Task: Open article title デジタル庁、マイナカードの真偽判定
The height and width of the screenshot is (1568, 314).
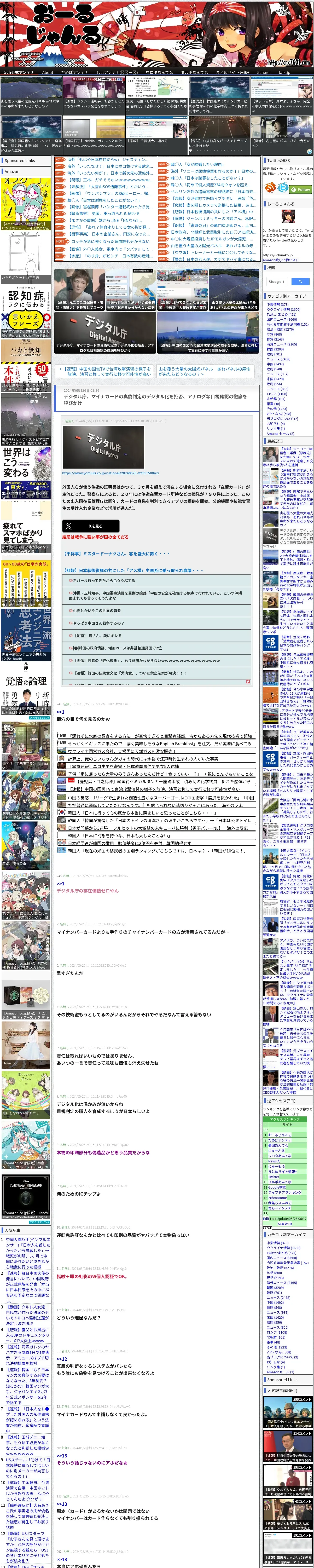Action: coord(155,399)
